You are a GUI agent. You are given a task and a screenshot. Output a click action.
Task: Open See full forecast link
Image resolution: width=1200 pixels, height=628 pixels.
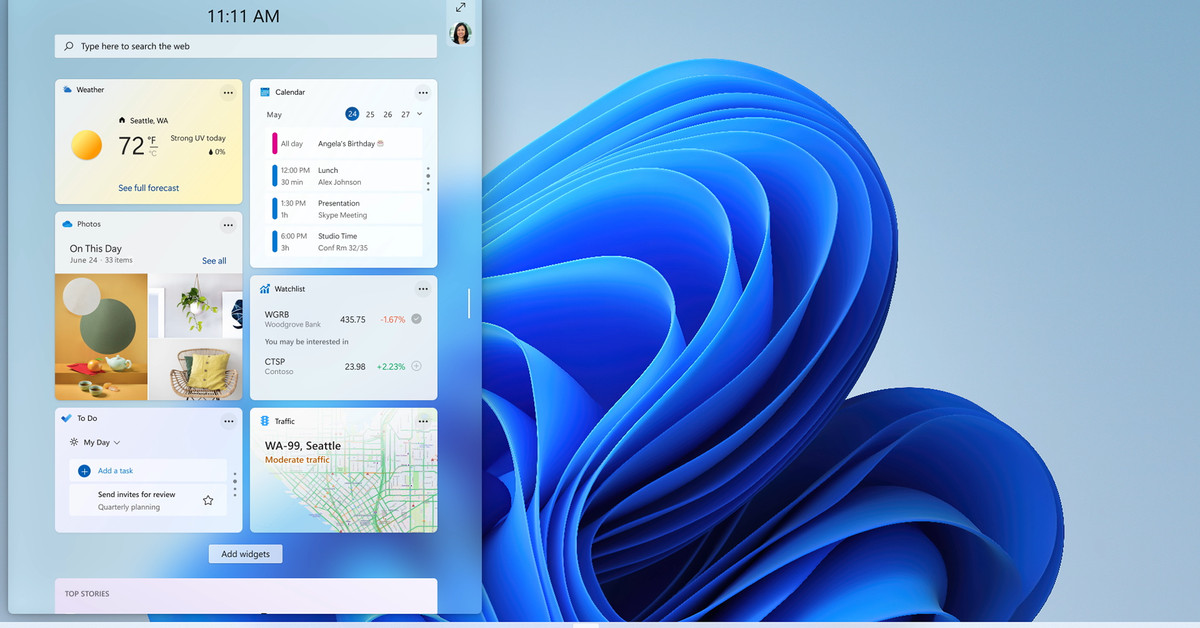pos(149,188)
